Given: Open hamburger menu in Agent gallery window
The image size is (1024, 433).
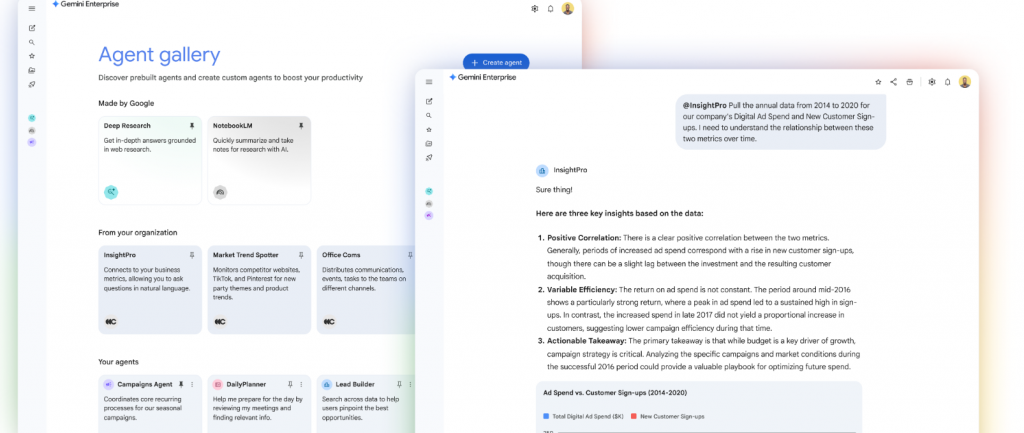Looking at the screenshot, I should coord(32,8).
